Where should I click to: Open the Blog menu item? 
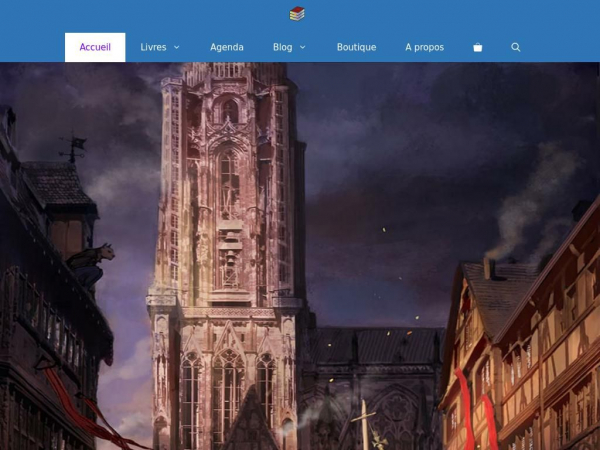pyautogui.click(x=282, y=47)
